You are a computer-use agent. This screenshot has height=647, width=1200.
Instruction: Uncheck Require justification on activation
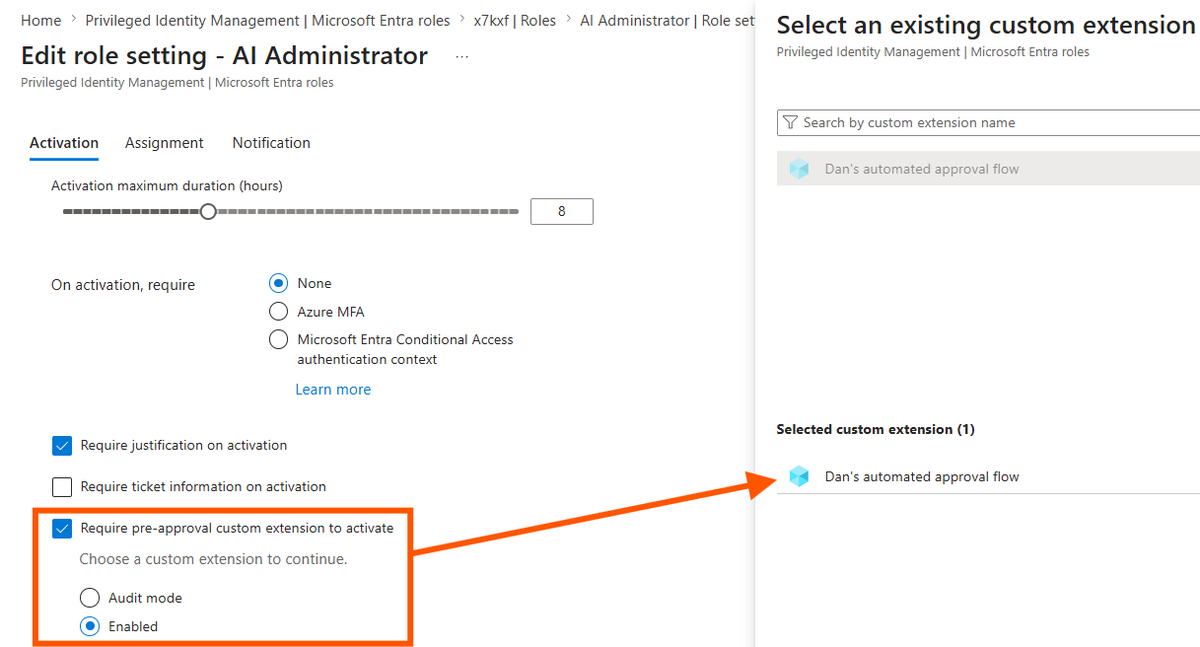62,445
